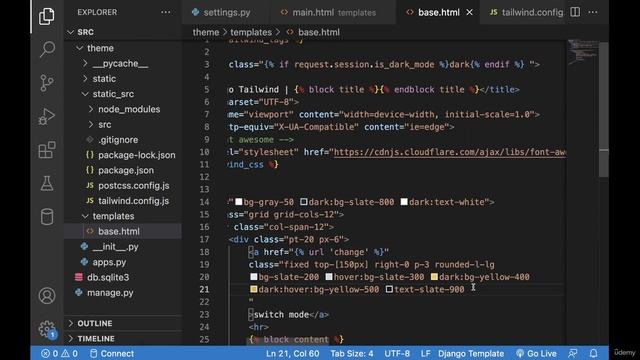Screen dimensions: 640x360
Task: Click base.html in the breadcrumb
Action: (x=318, y=32)
